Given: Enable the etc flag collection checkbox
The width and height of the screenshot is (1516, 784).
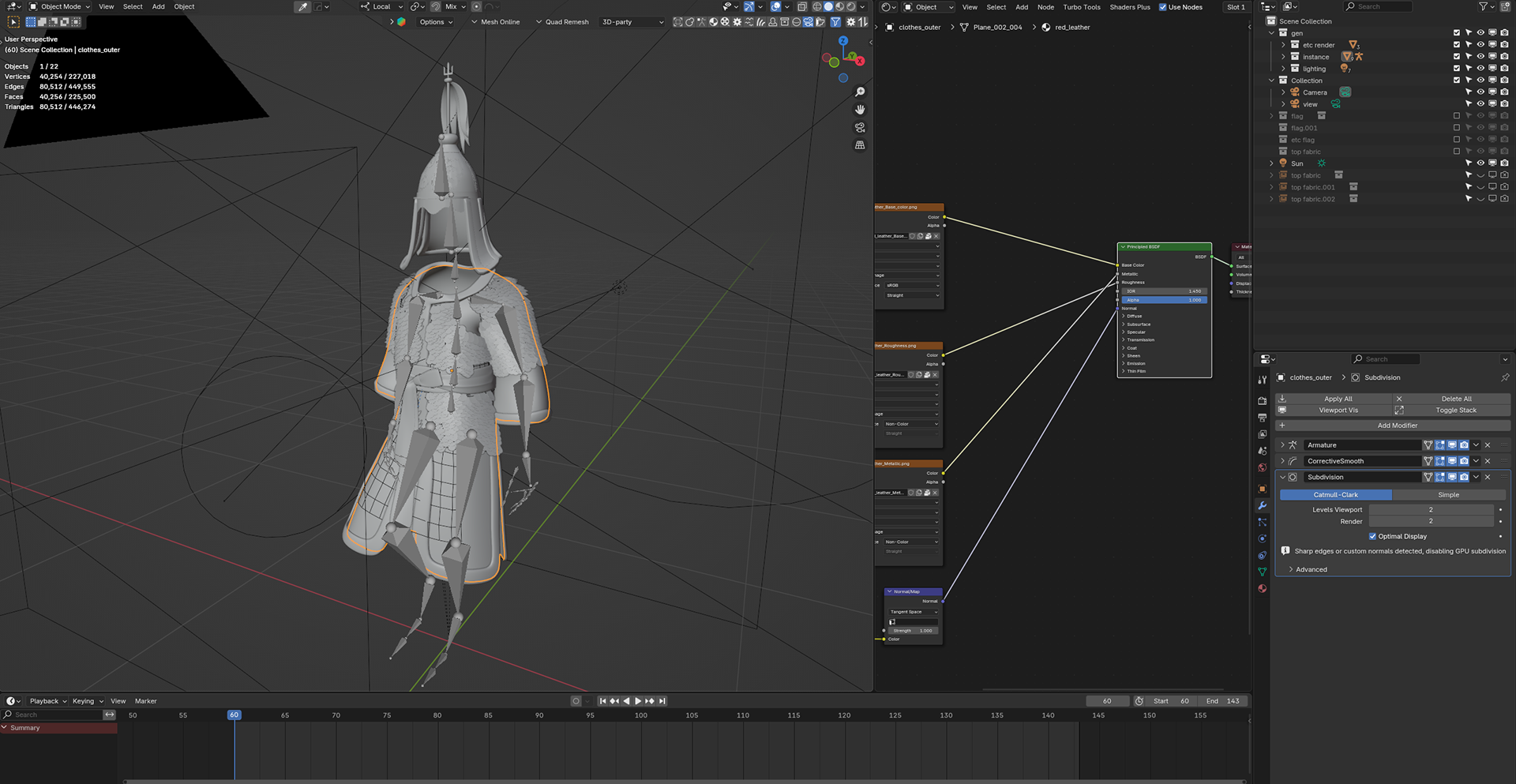Looking at the screenshot, I should pos(1457,139).
